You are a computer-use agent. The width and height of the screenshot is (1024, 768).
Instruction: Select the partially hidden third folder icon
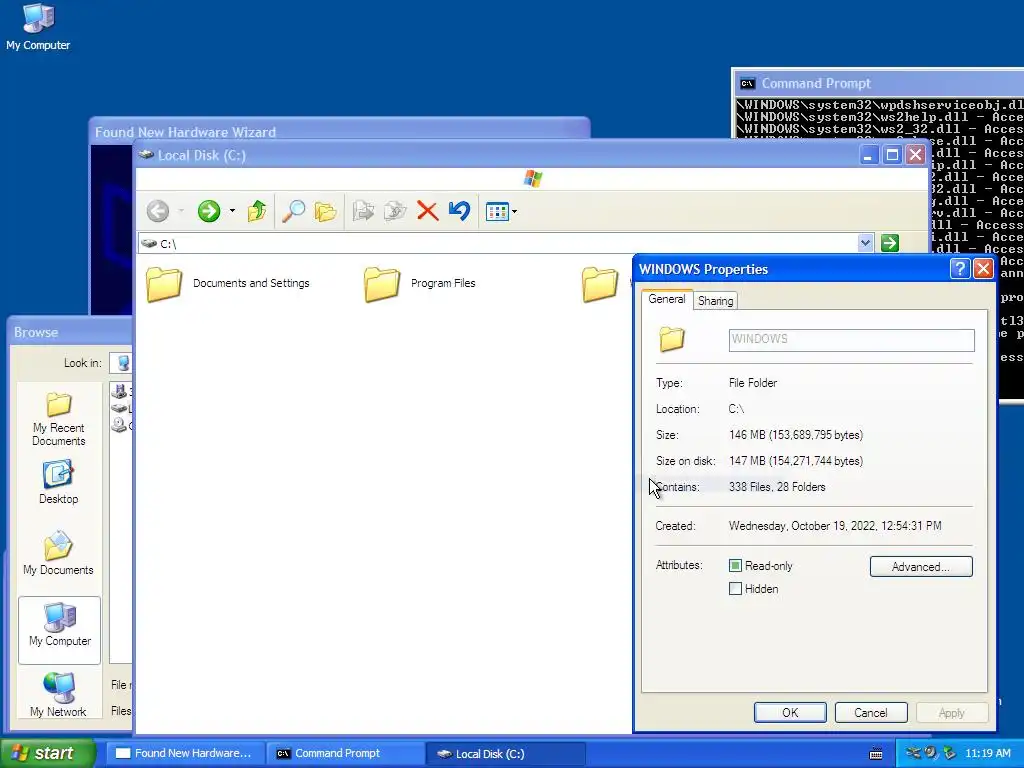click(600, 283)
